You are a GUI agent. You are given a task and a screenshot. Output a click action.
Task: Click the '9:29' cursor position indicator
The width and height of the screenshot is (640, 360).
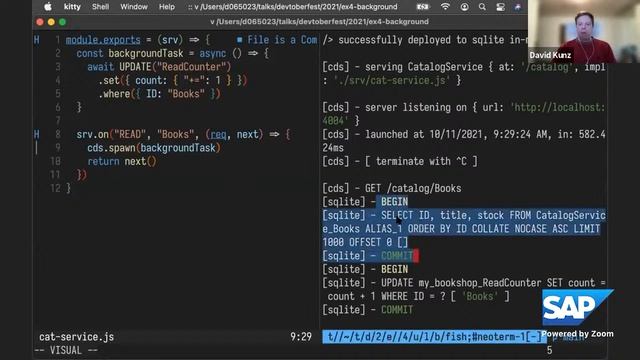pyautogui.click(x=301, y=337)
